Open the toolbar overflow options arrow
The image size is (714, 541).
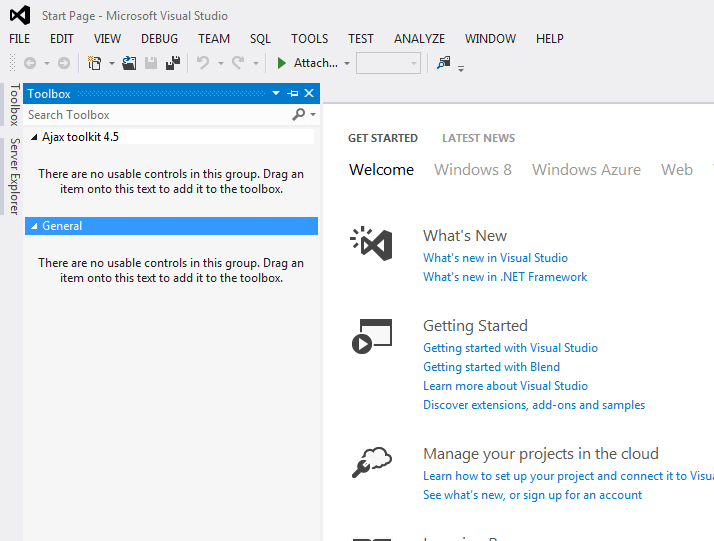point(461,69)
